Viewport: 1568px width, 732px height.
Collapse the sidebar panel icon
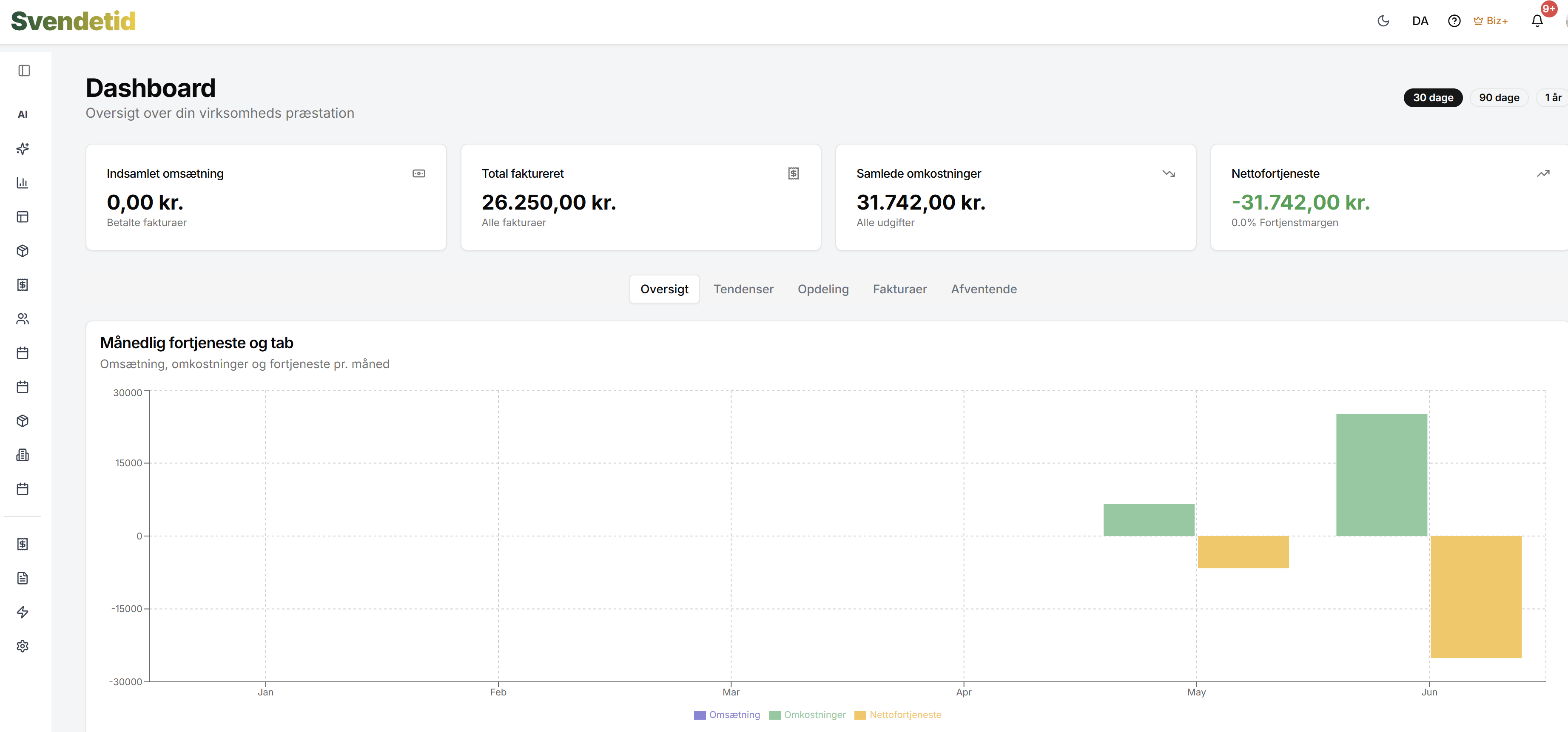tap(24, 71)
